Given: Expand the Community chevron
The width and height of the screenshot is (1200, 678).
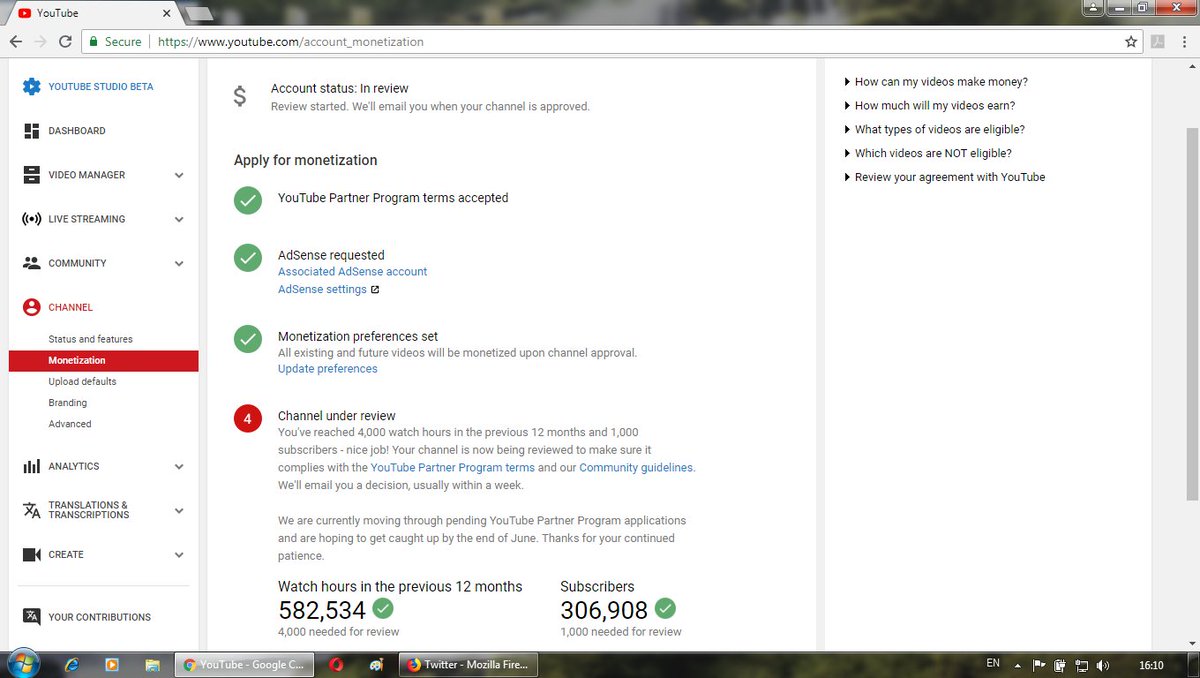Looking at the screenshot, I should [179, 264].
